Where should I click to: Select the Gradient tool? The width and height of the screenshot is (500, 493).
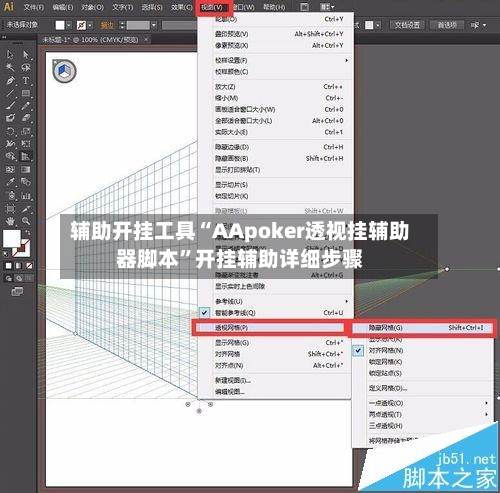coord(26,169)
